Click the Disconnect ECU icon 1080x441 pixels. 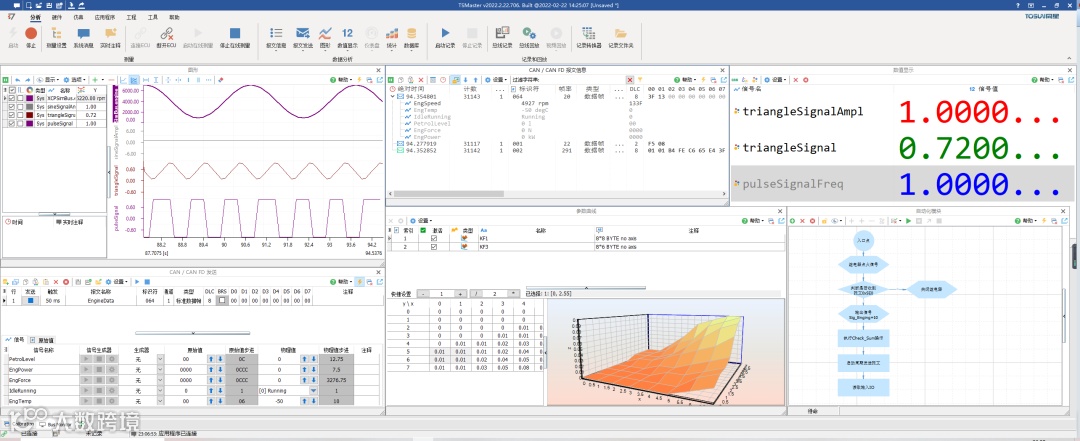pyautogui.click(x=167, y=35)
